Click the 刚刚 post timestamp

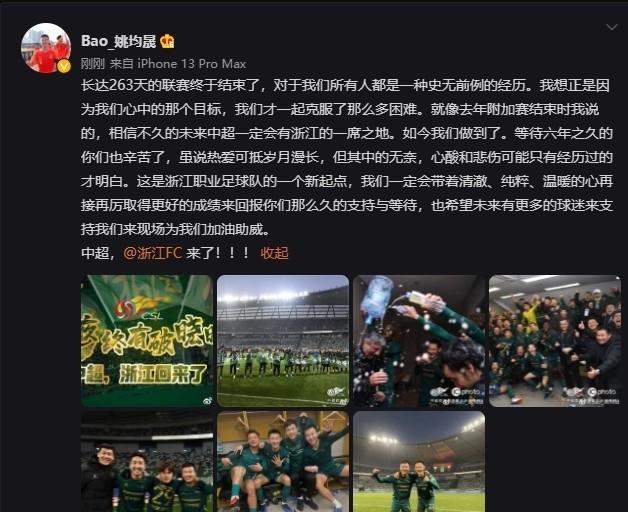tap(93, 64)
